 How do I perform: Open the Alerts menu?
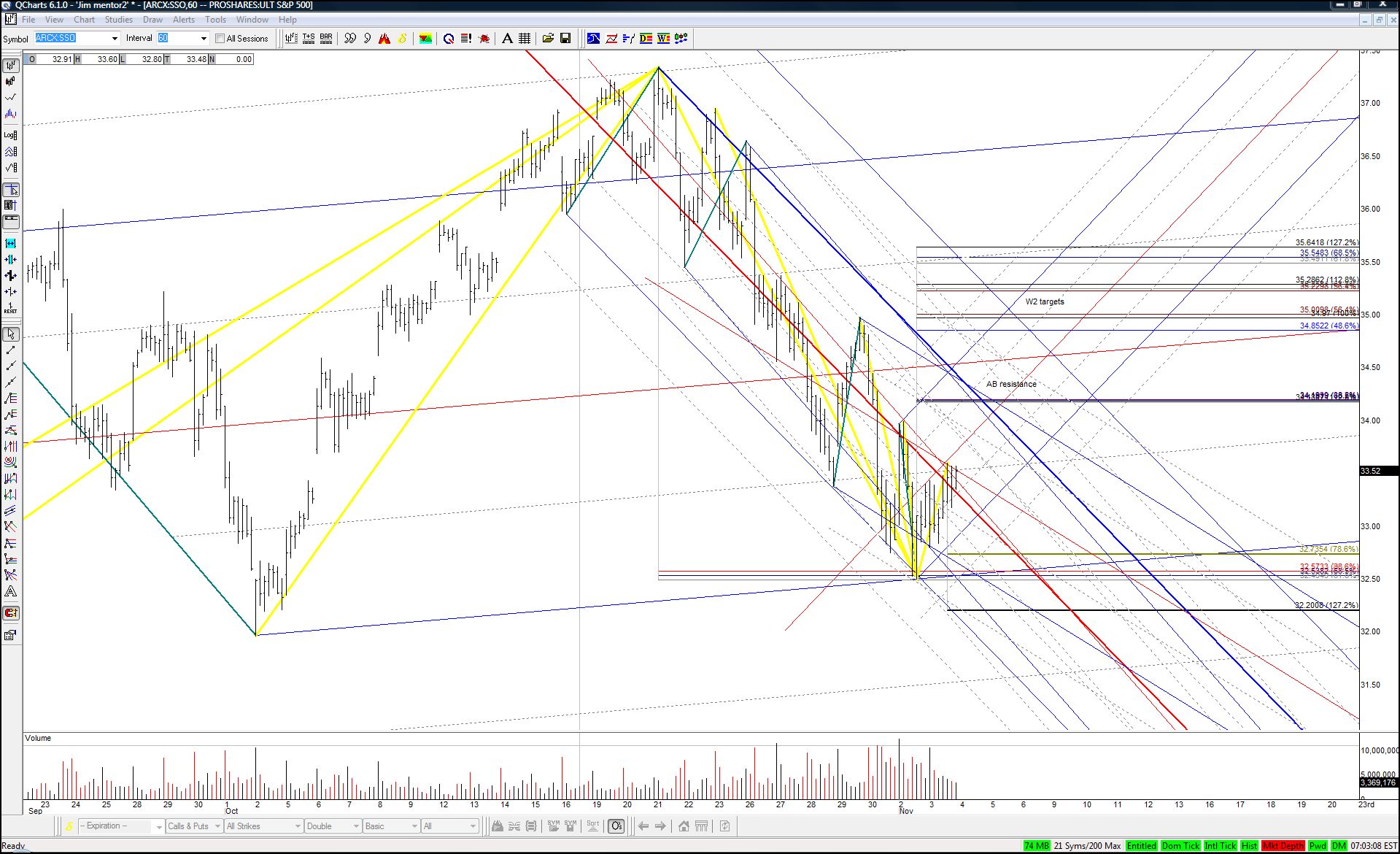pos(183,20)
